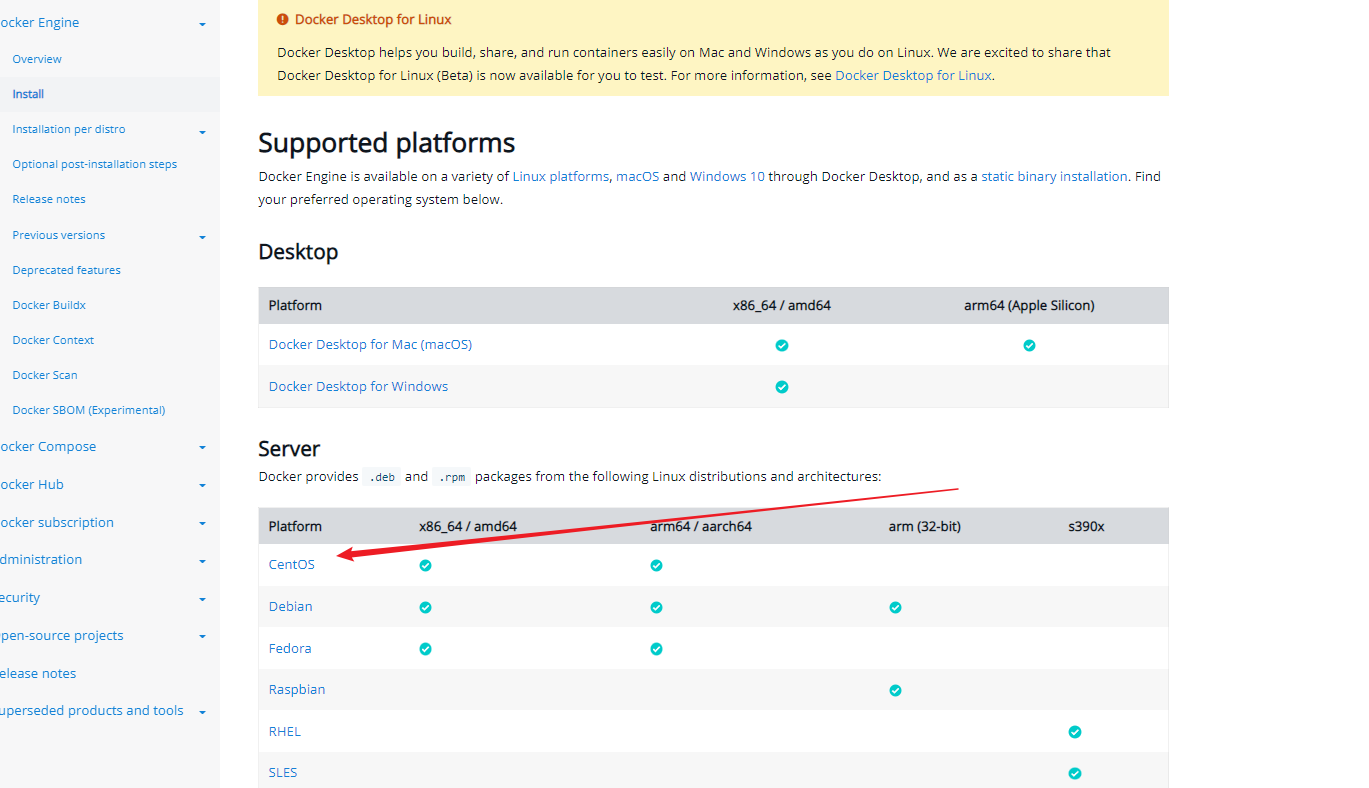Click the .rpm inline code label
1369x788 pixels.
pyautogui.click(x=451, y=477)
